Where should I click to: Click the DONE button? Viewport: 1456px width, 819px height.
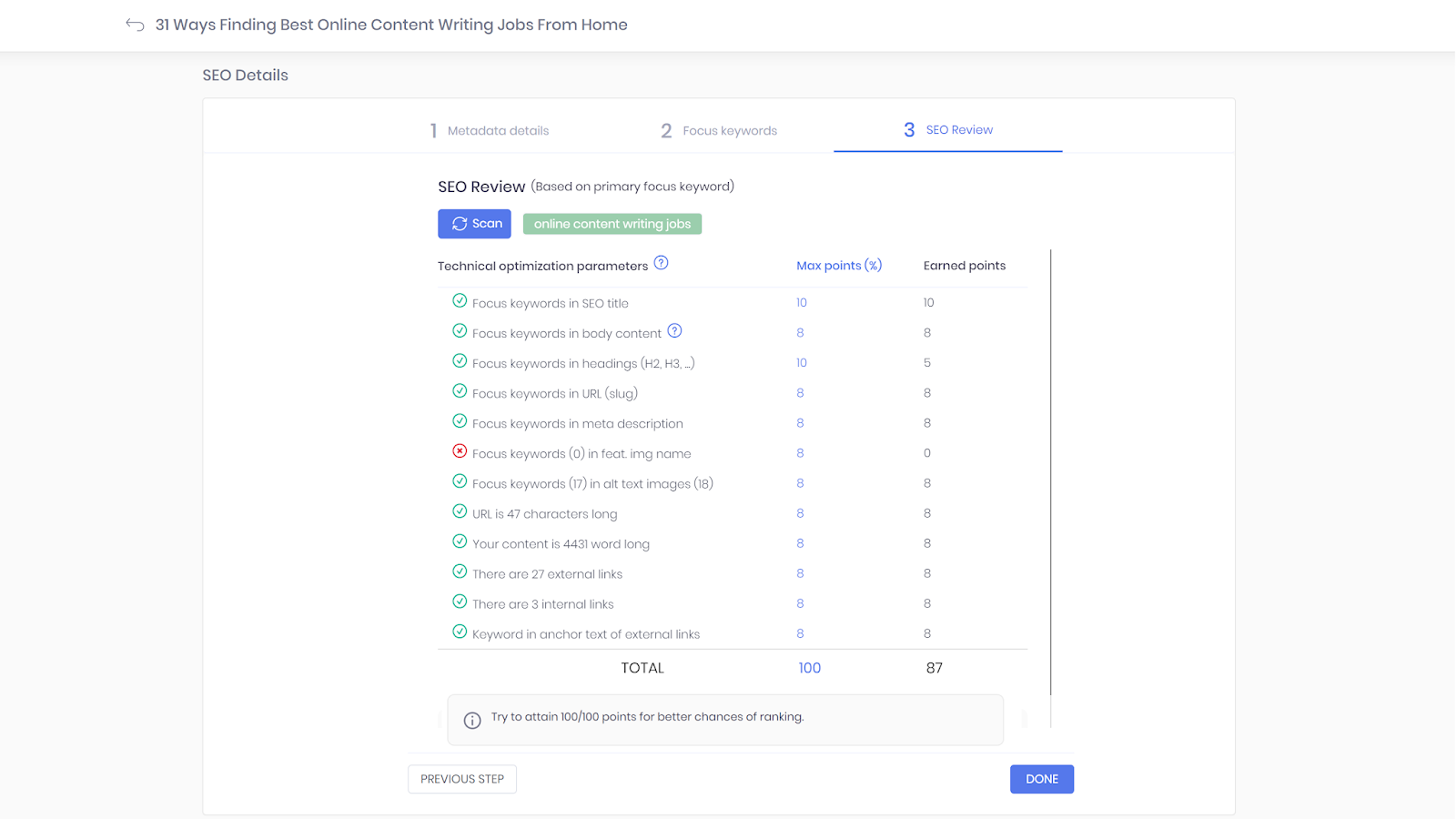click(x=1041, y=779)
